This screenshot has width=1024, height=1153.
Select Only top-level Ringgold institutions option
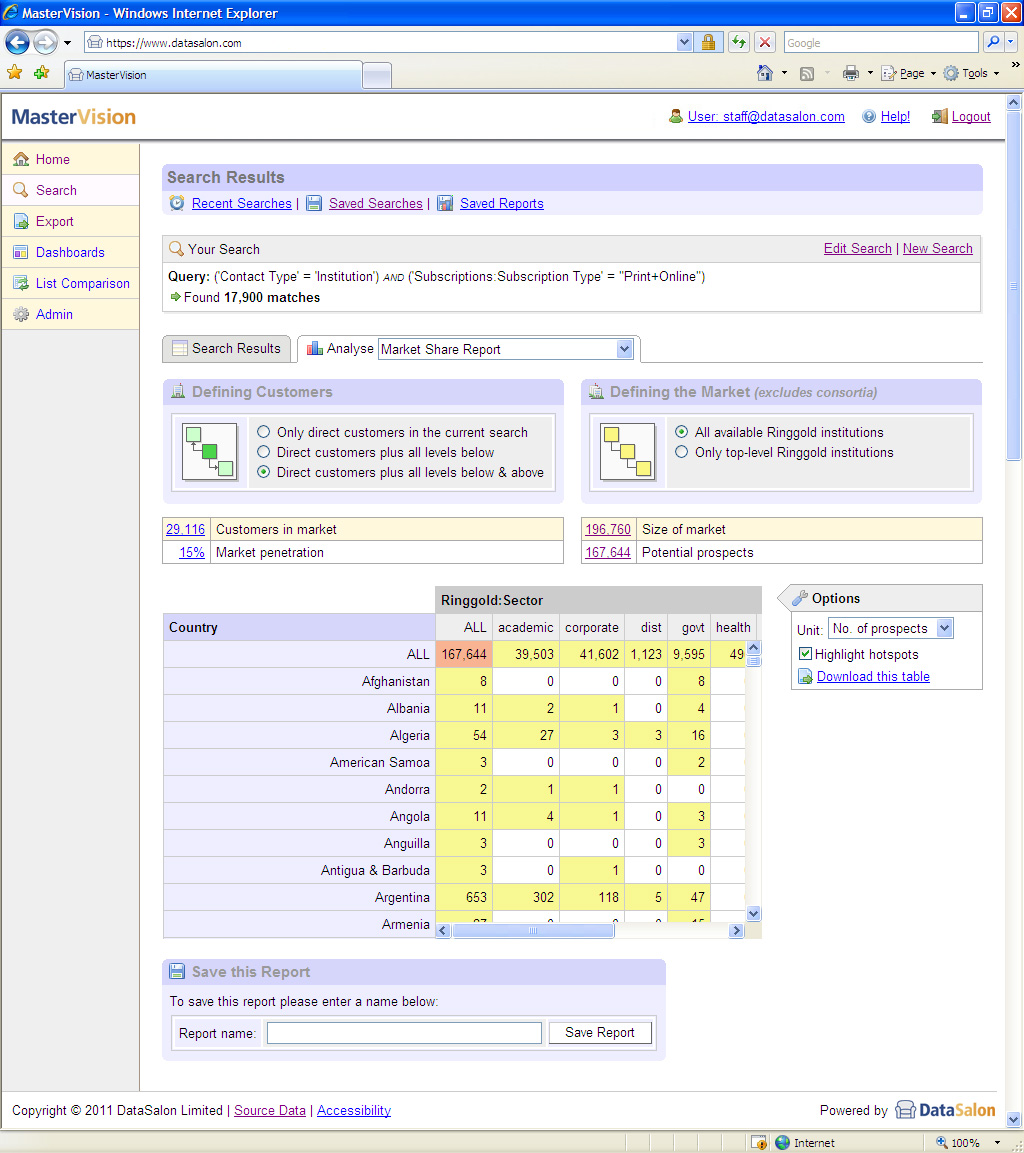click(x=682, y=452)
